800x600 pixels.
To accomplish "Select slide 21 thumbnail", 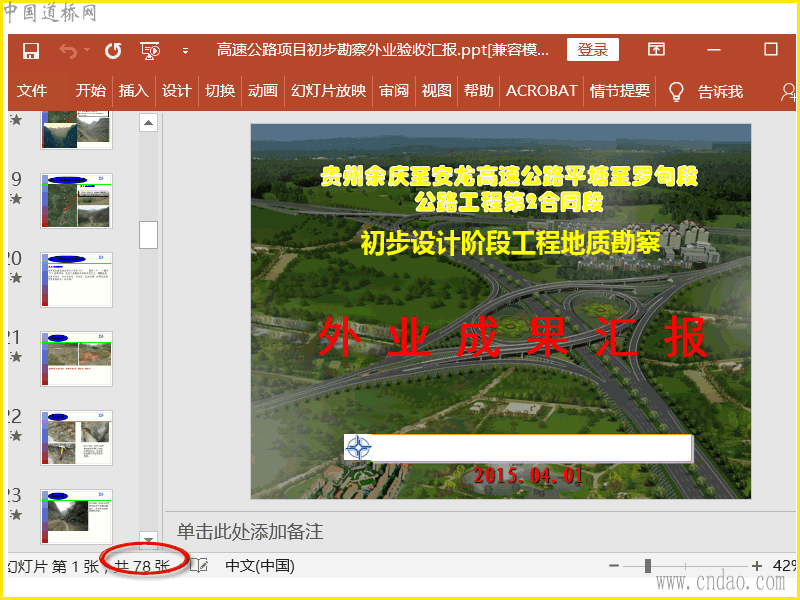I will (x=77, y=359).
